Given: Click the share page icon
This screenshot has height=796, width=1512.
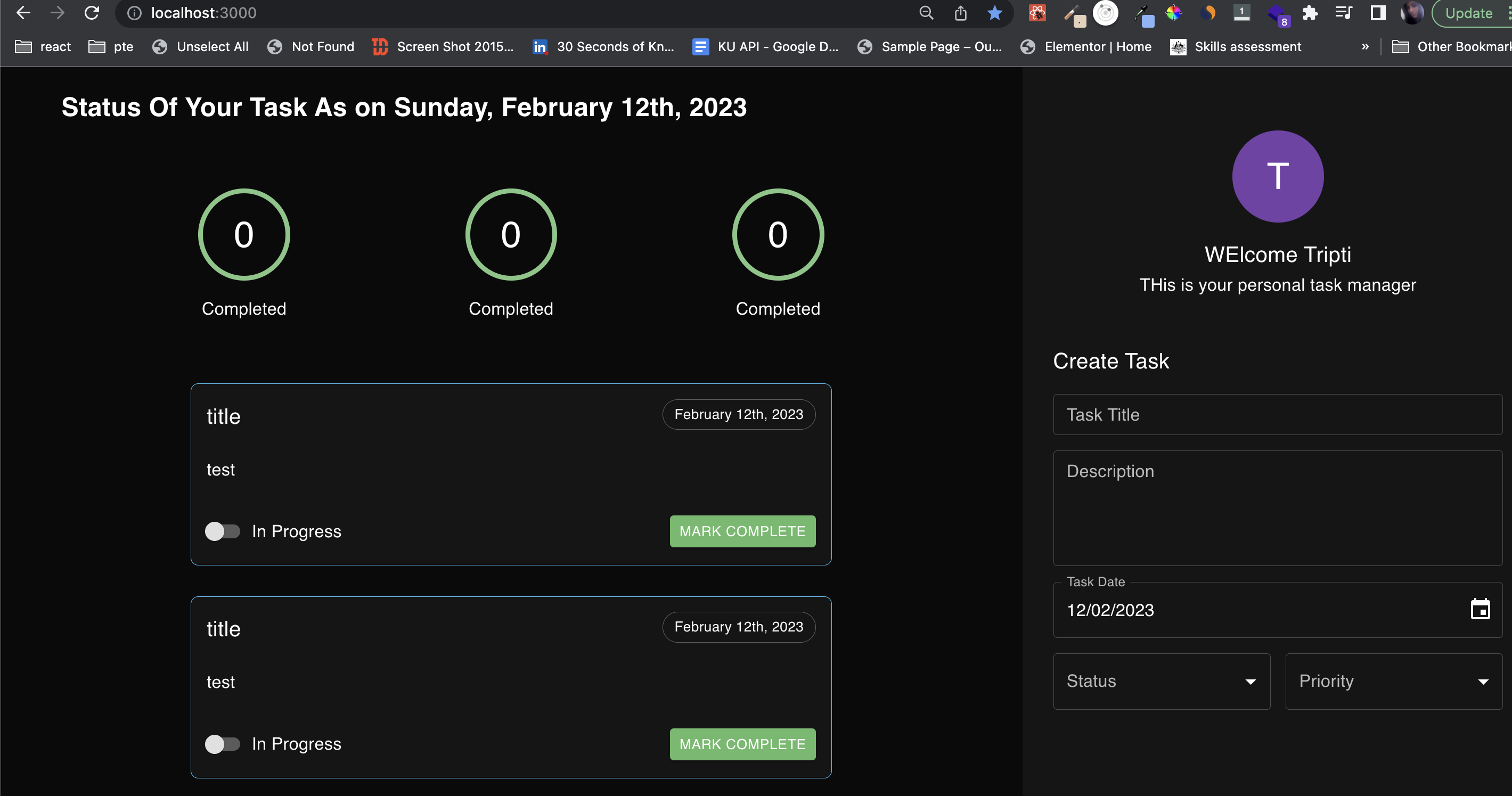Looking at the screenshot, I should (x=960, y=13).
